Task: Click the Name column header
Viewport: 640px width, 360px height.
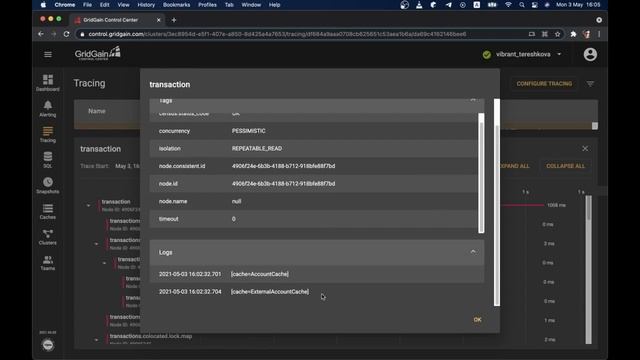Action: click(97, 111)
